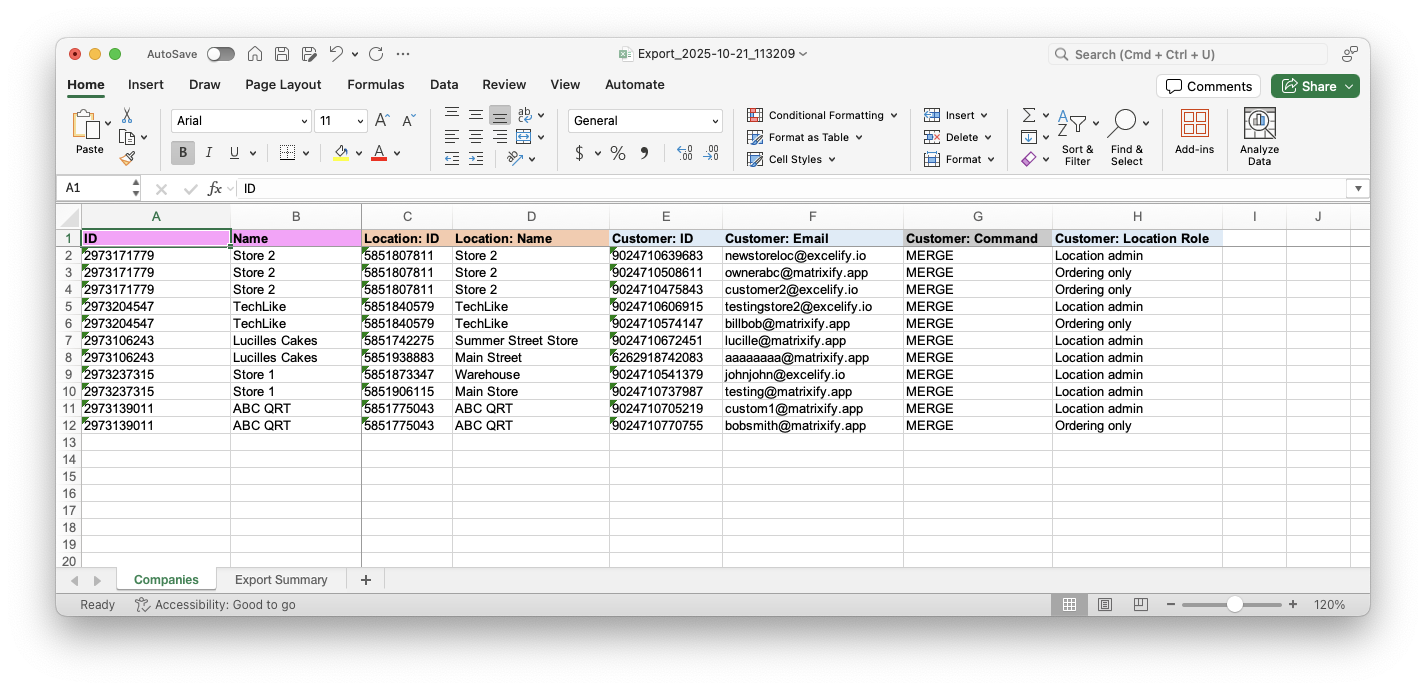Image resolution: width=1426 pixels, height=690 pixels.
Task: Click the Merge and Center icon
Action: click(x=524, y=137)
